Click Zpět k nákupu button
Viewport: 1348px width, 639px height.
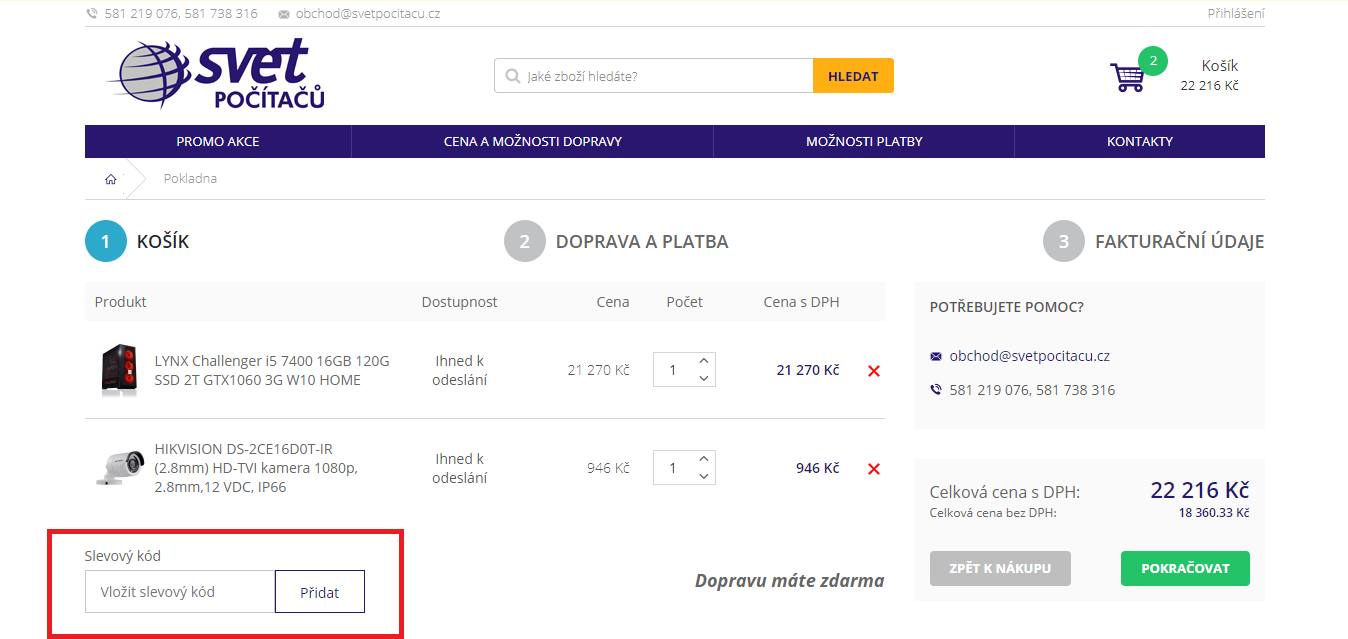pos(1000,569)
